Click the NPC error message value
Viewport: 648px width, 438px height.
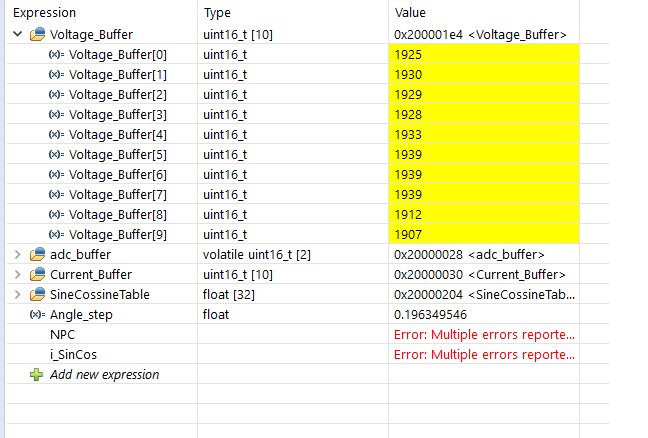(x=484, y=335)
